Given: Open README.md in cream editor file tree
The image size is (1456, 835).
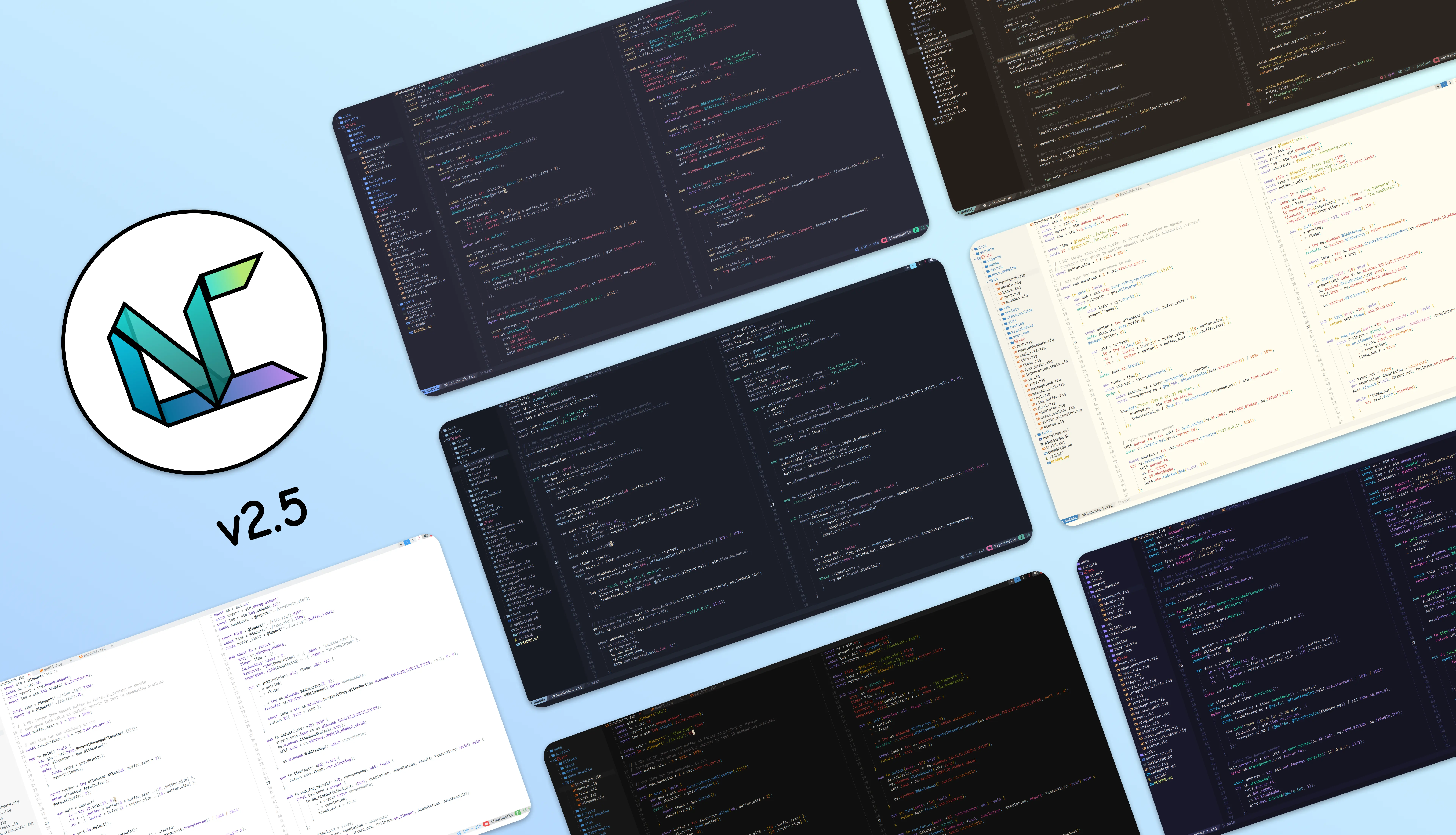Looking at the screenshot, I should point(1060,459).
